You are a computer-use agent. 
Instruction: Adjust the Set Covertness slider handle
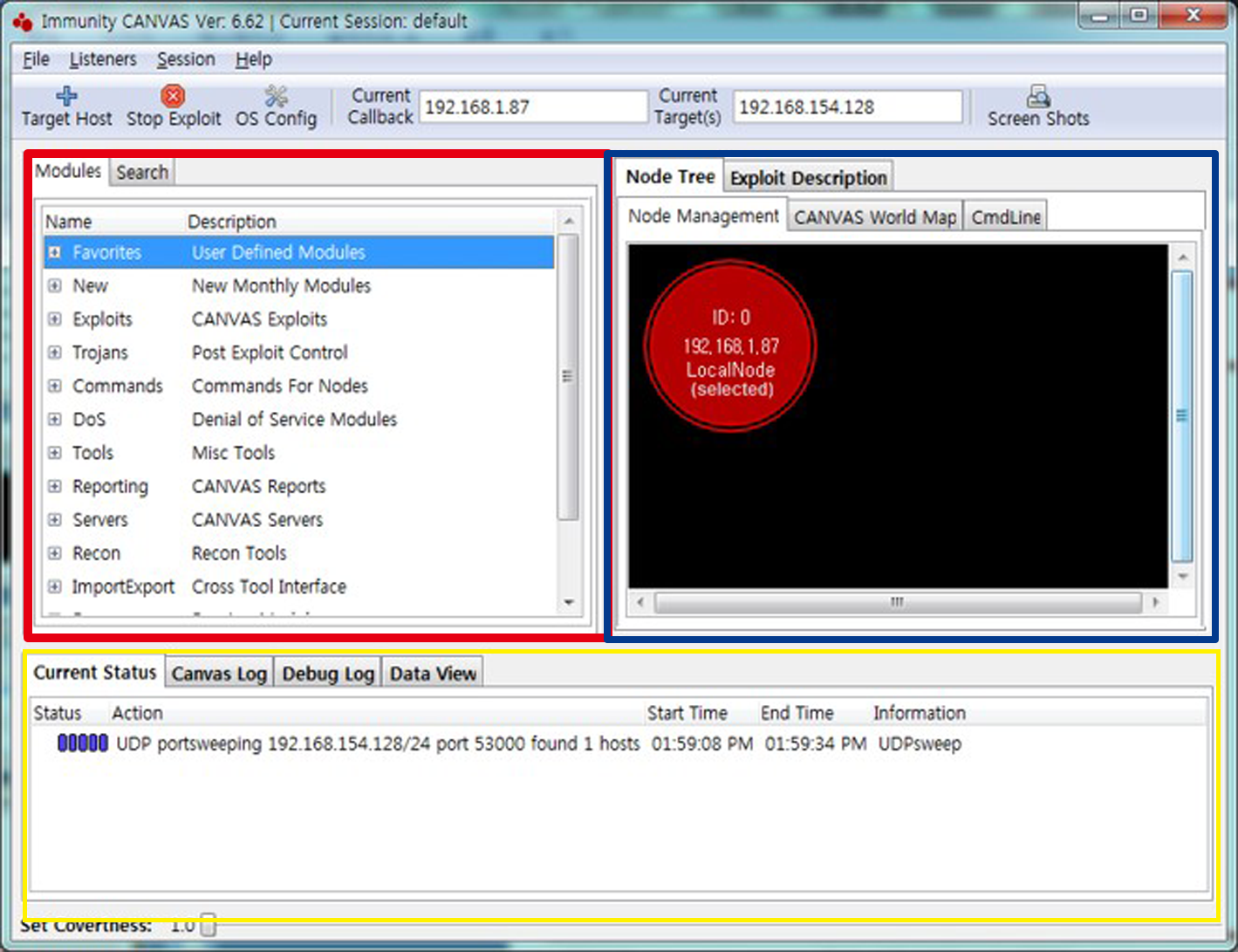208,925
